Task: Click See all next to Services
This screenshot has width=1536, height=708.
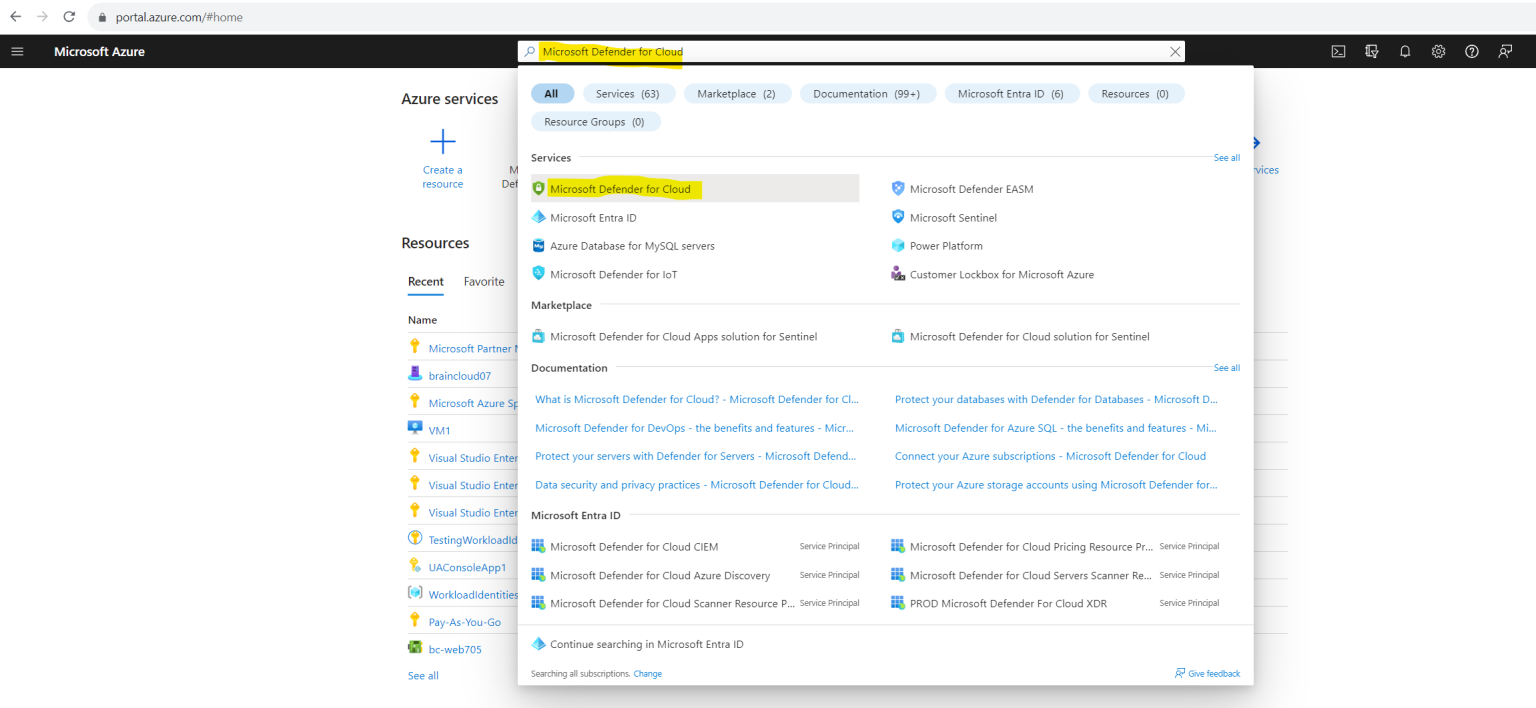Action: [x=1226, y=158]
